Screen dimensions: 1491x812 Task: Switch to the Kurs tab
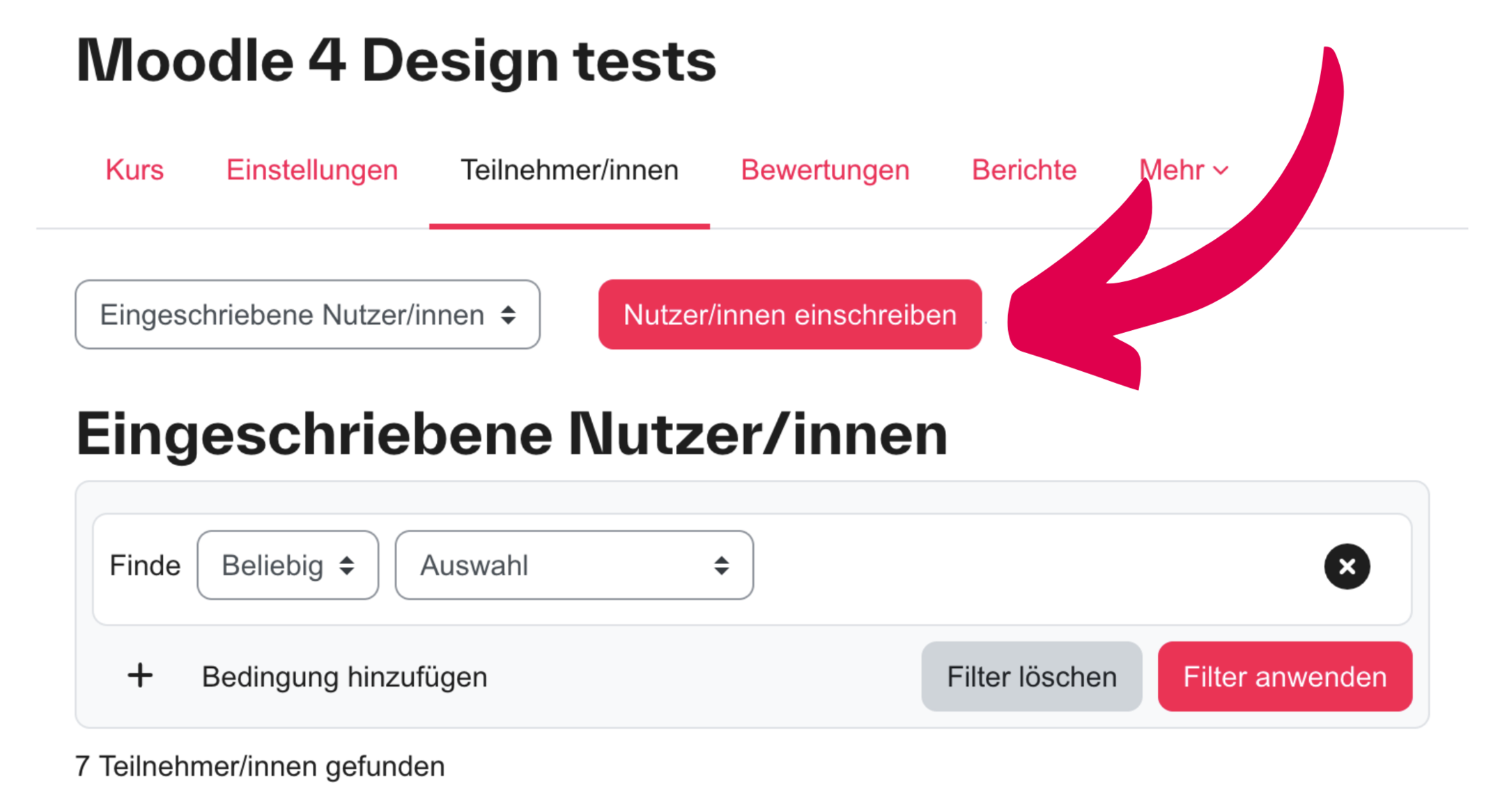pos(134,169)
